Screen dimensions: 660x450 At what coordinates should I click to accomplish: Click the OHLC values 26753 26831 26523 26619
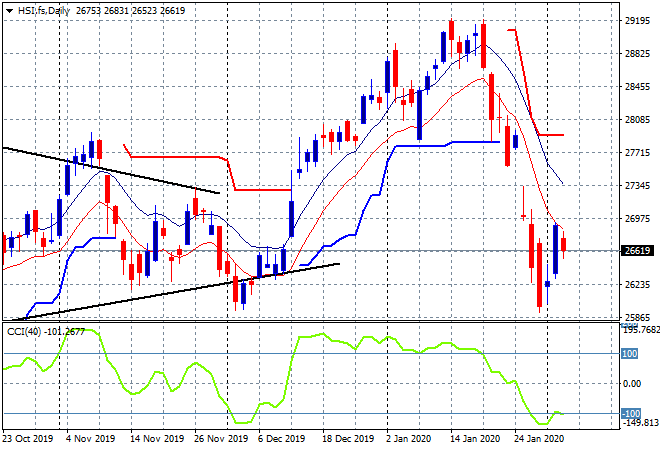[130, 11]
